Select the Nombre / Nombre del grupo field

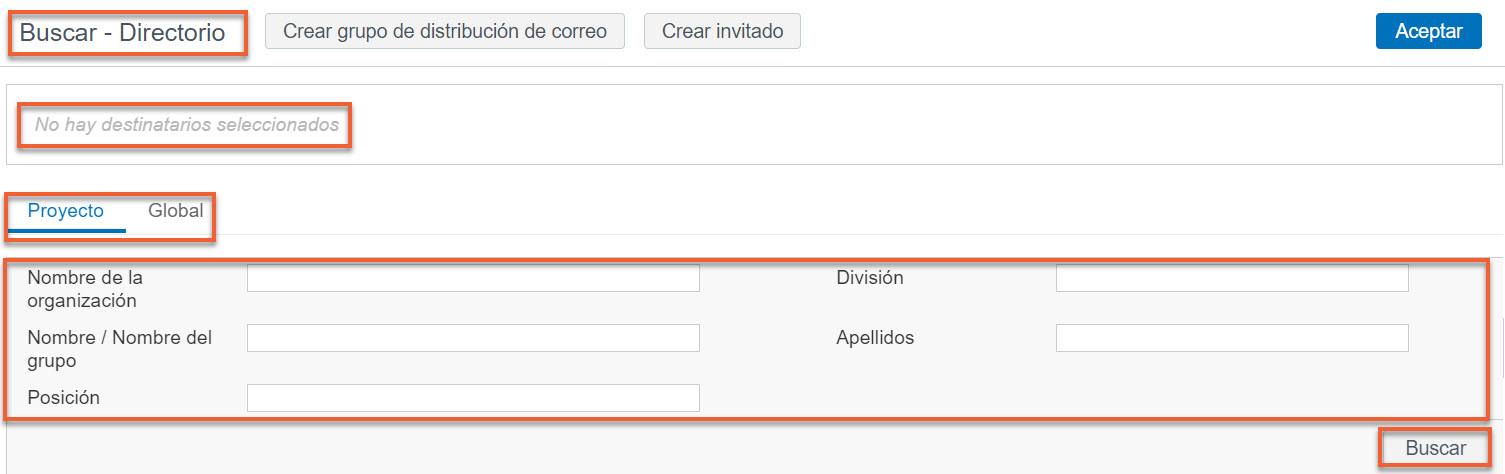point(473,338)
